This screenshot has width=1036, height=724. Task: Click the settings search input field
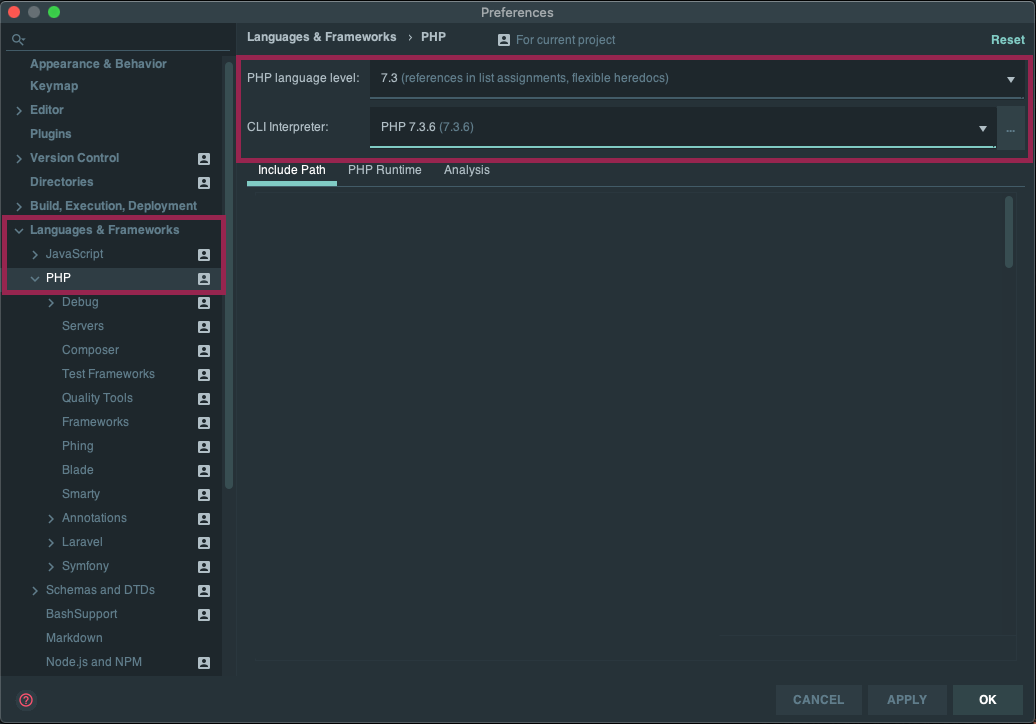coord(119,40)
